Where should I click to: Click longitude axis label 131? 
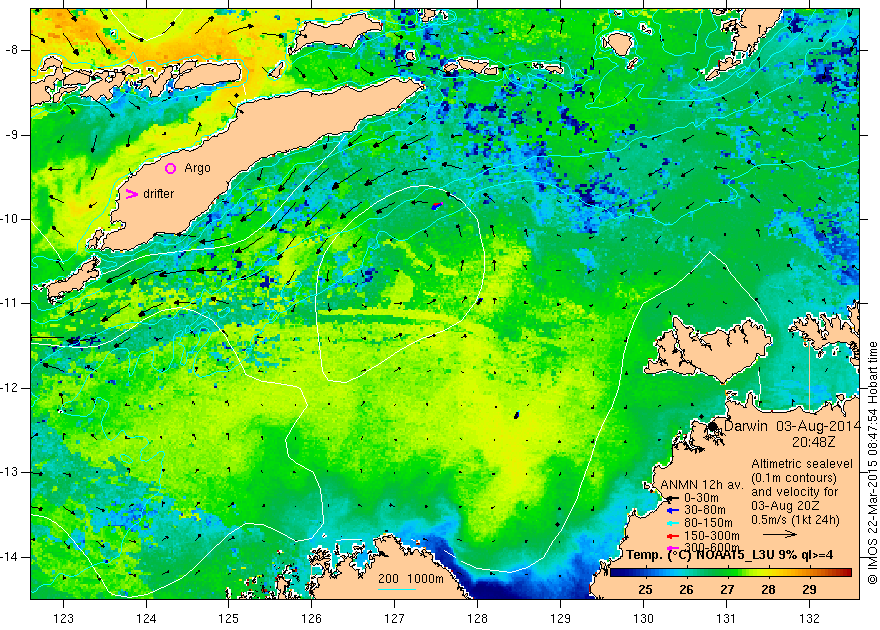tap(726, 619)
